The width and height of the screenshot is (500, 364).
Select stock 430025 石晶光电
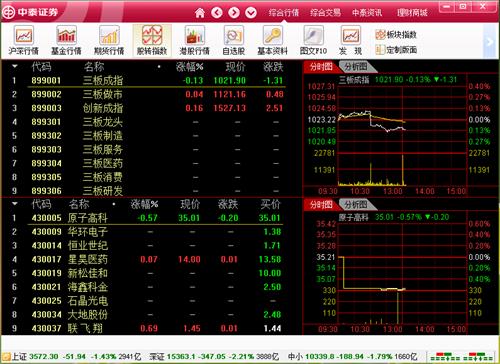pos(148,301)
